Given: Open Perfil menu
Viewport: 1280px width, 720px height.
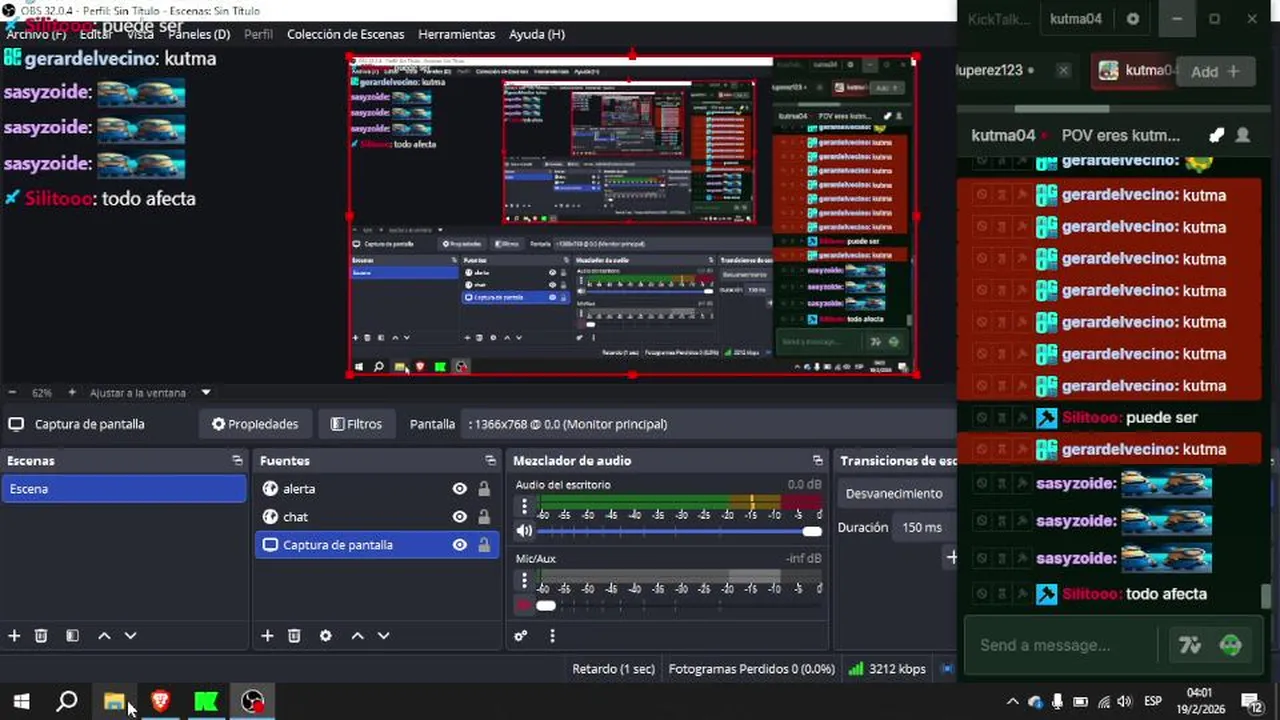Looking at the screenshot, I should (258, 34).
